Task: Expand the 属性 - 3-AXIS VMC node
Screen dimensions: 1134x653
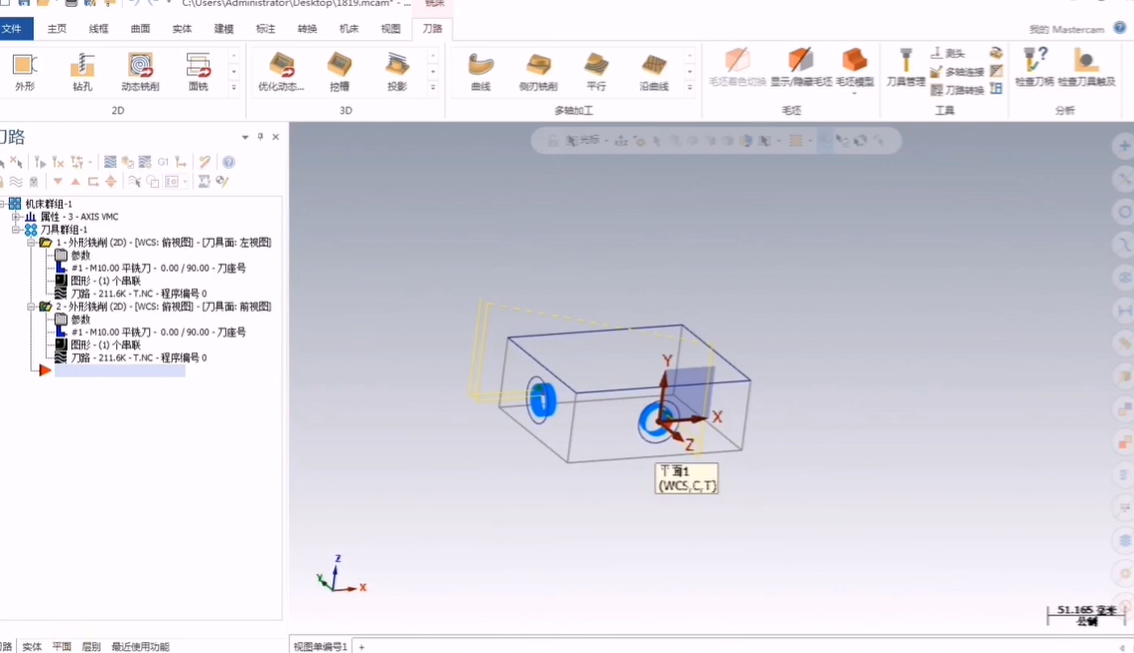Action: 16,217
